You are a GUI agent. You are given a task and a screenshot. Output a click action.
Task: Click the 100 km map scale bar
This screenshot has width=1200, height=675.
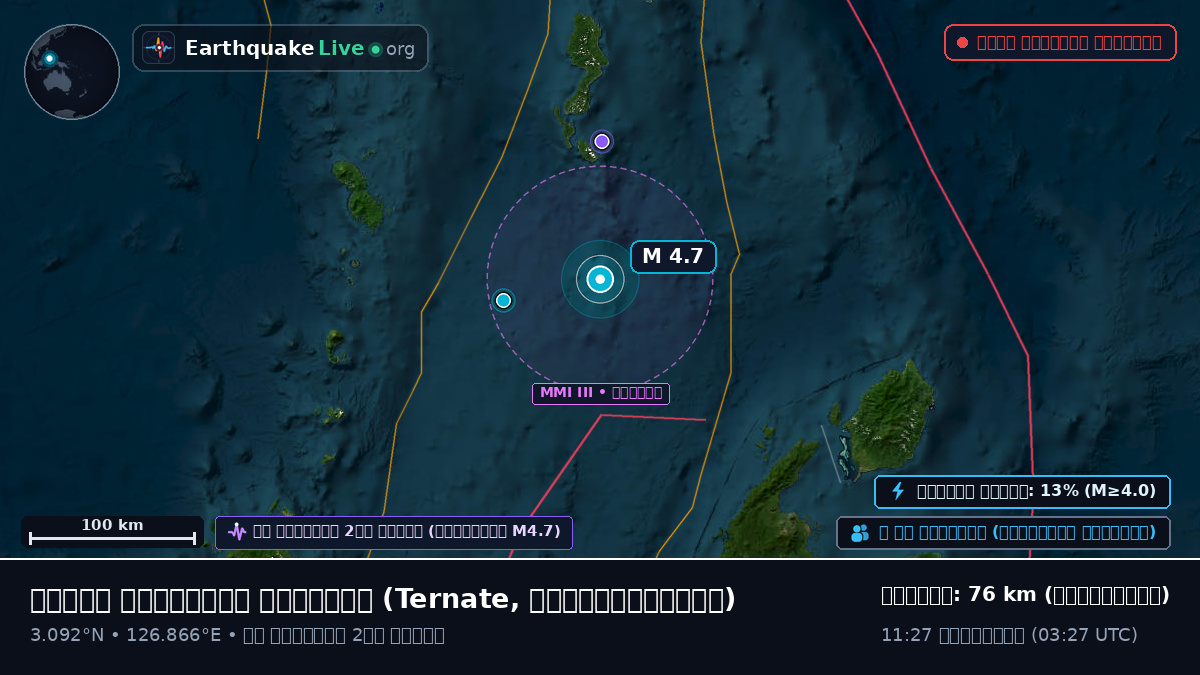tap(112, 532)
